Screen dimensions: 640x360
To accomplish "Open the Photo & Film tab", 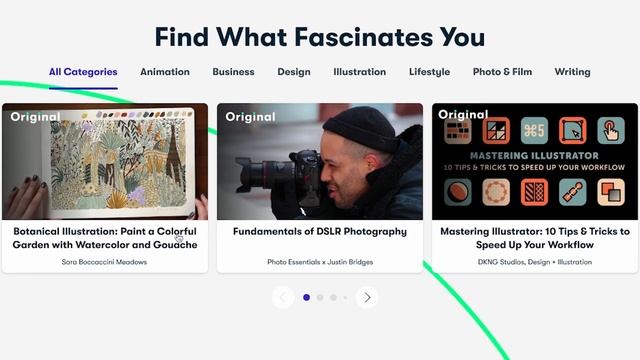I will click(502, 72).
